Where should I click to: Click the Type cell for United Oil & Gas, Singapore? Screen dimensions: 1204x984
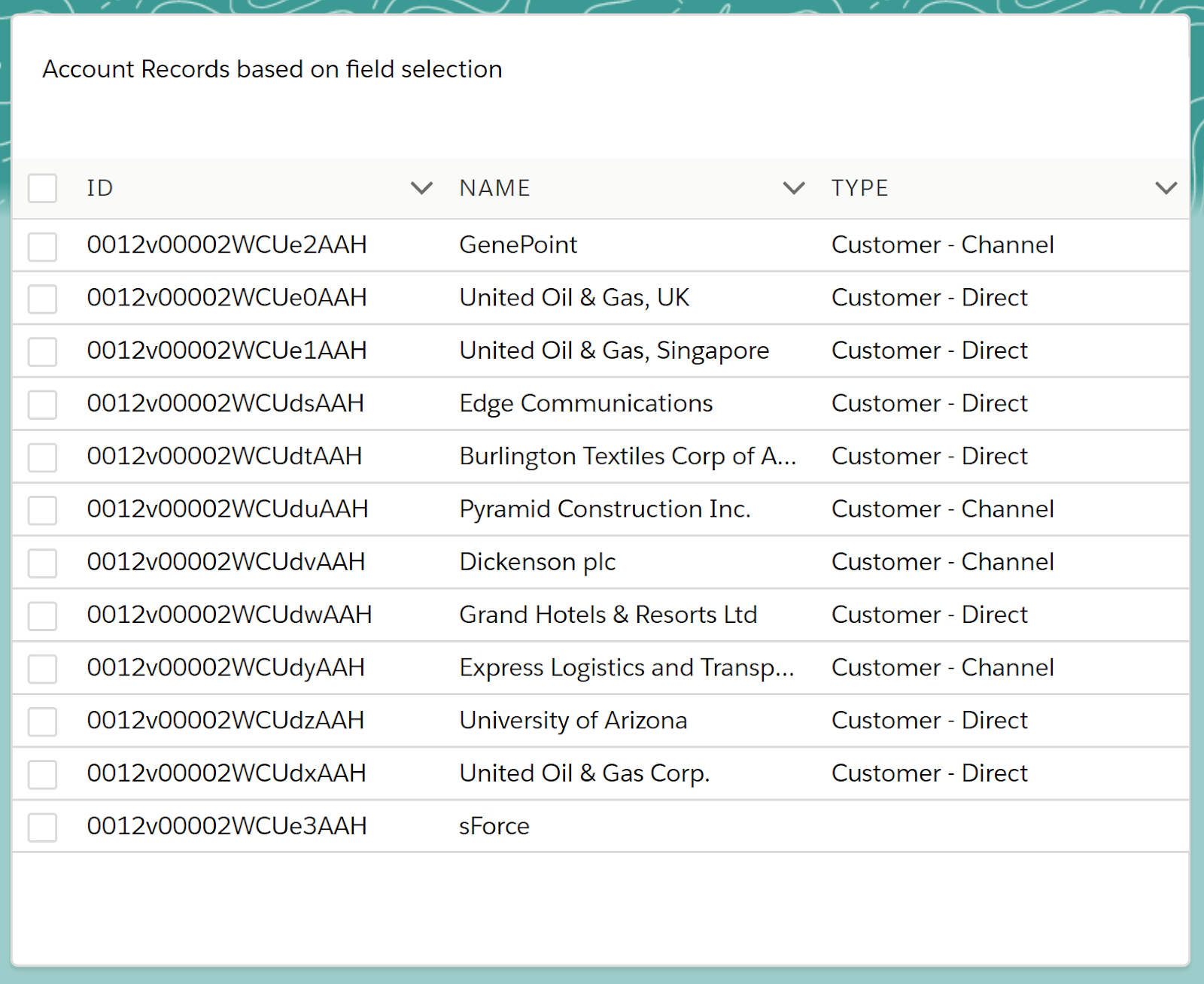(x=929, y=351)
